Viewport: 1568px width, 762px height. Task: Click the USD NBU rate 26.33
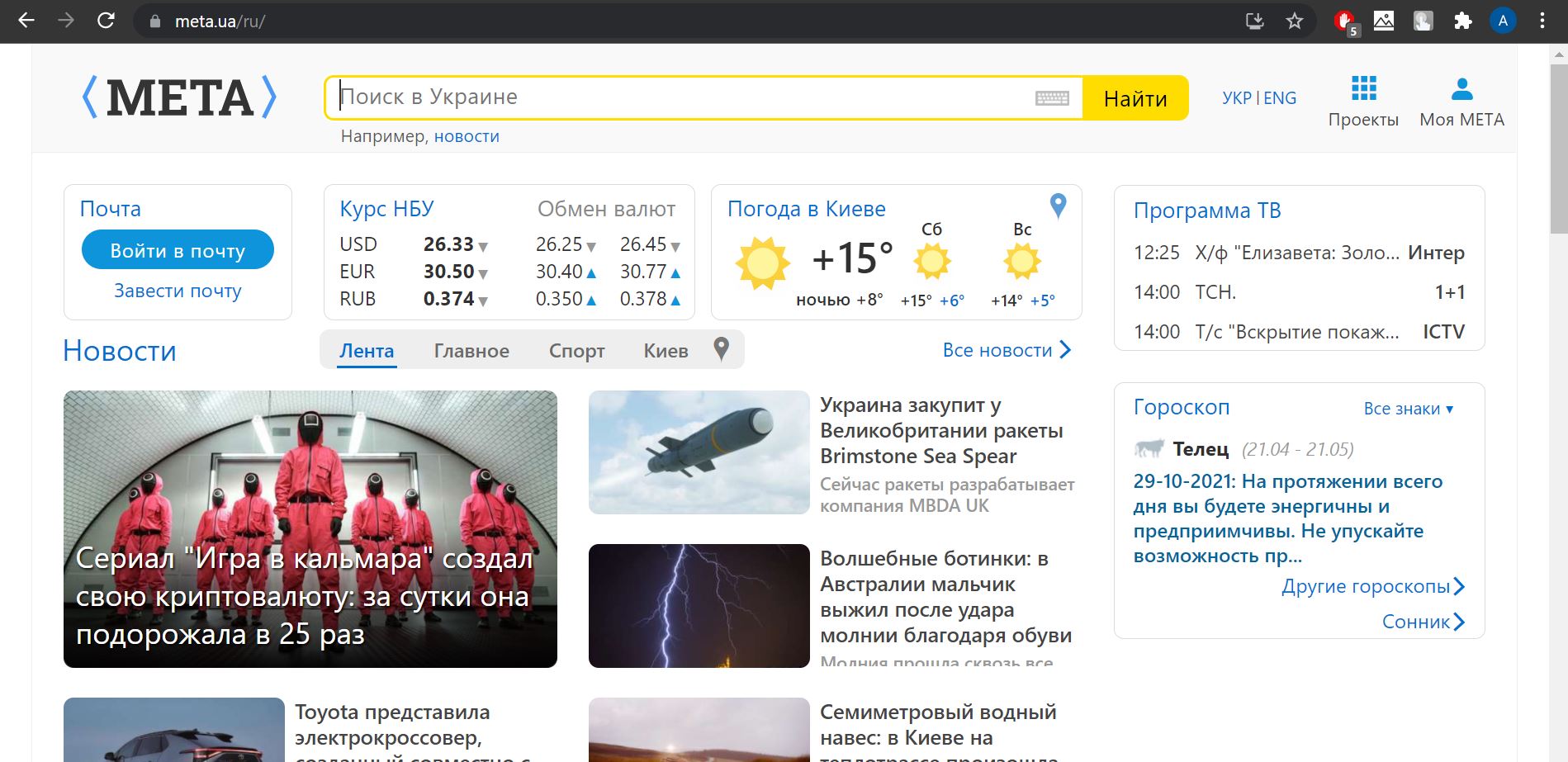pyautogui.click(x=448, y=244)
